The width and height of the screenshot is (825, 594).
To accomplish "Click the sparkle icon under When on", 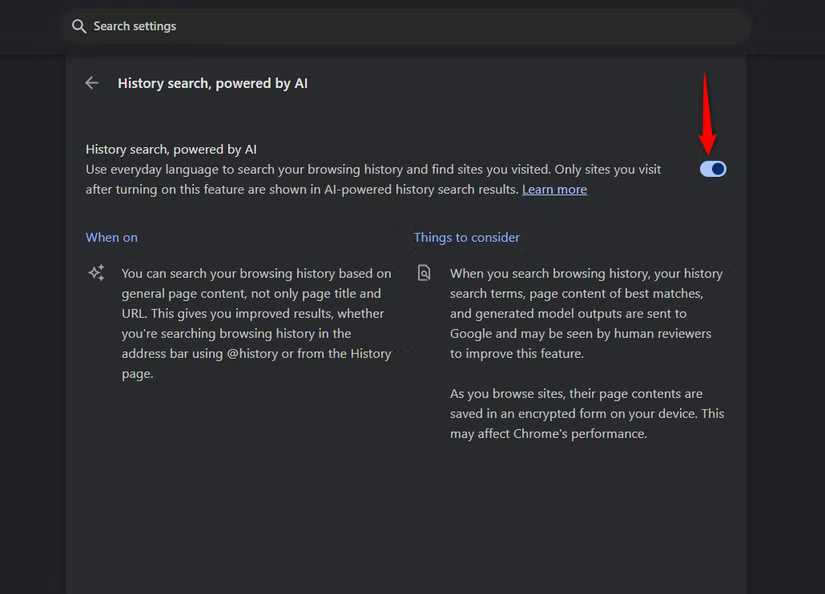I will tap(96, 273).
